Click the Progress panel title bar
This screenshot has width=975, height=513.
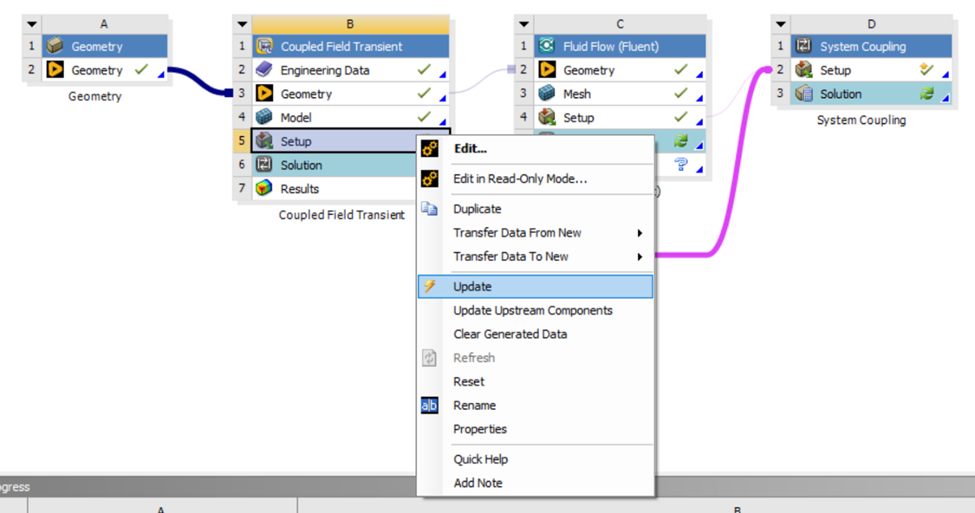pyautogui.click(x=488, y=487)
